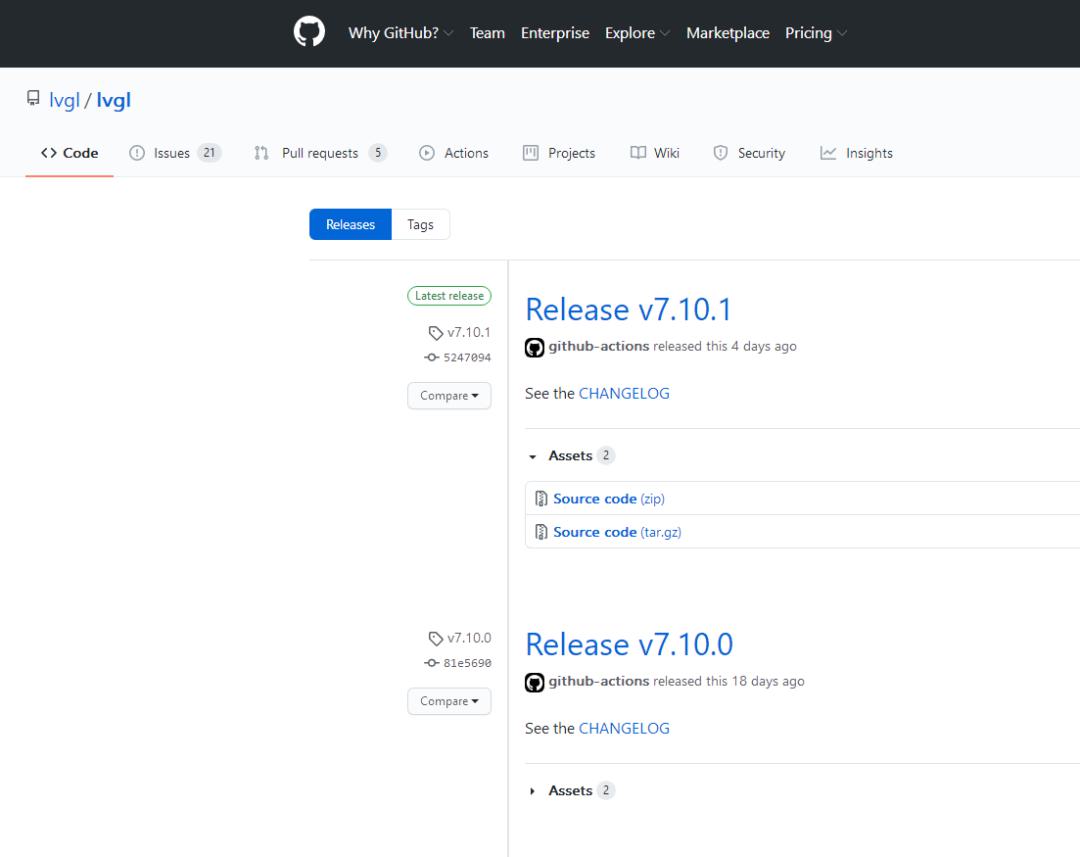Screen dimensions: 1080x857
Task: Open CHANGELOG link in v7.10.1 release
Action: (x=624, y=393)
